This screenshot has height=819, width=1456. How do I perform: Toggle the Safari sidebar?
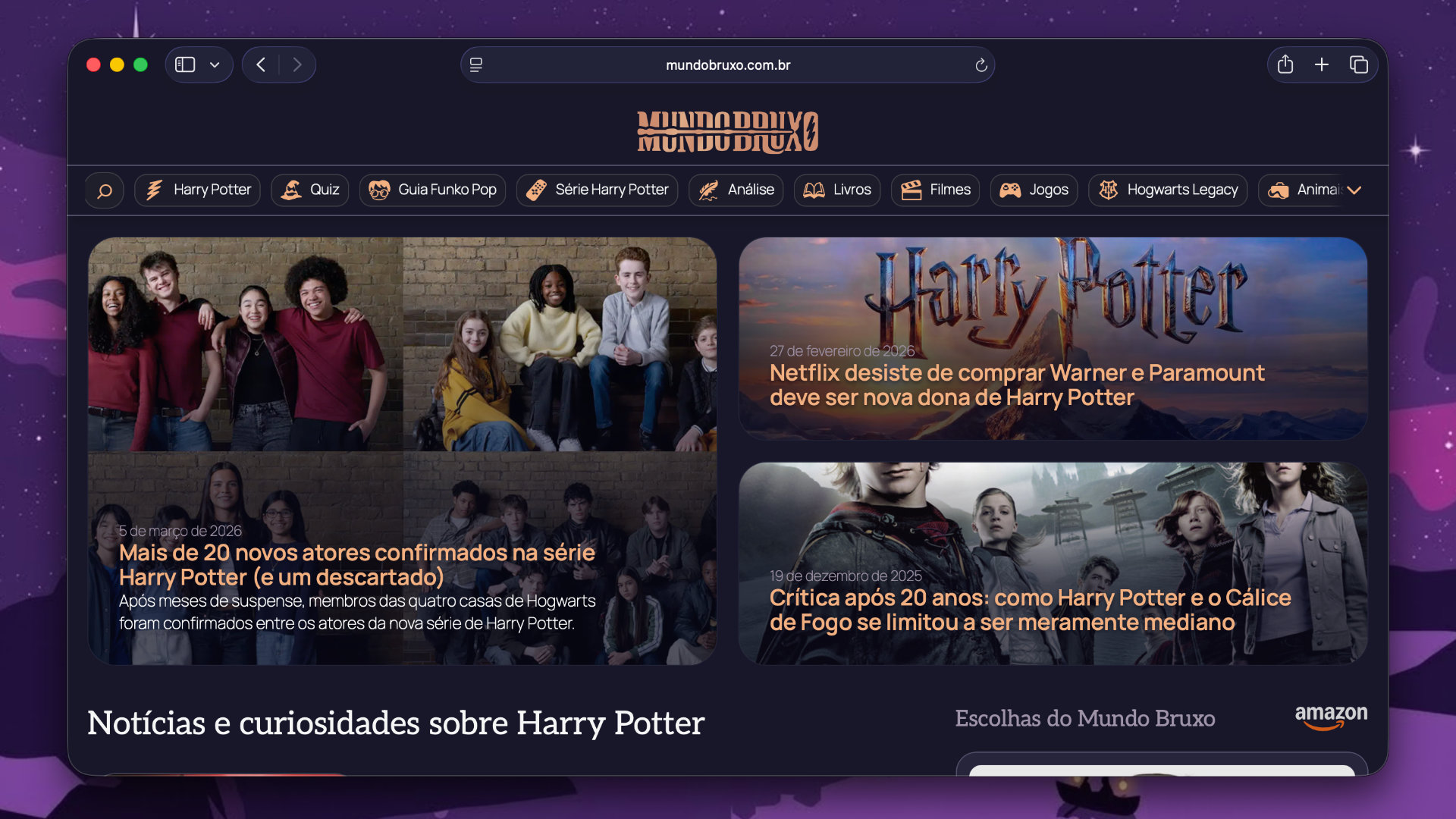(x=185, y=64)
